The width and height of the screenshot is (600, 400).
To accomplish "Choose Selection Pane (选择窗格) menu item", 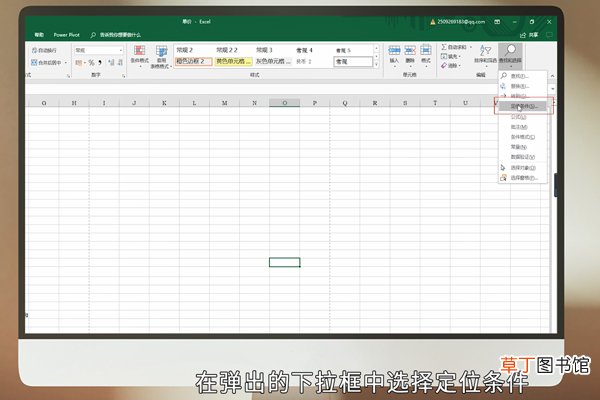I will coord(523,178).
